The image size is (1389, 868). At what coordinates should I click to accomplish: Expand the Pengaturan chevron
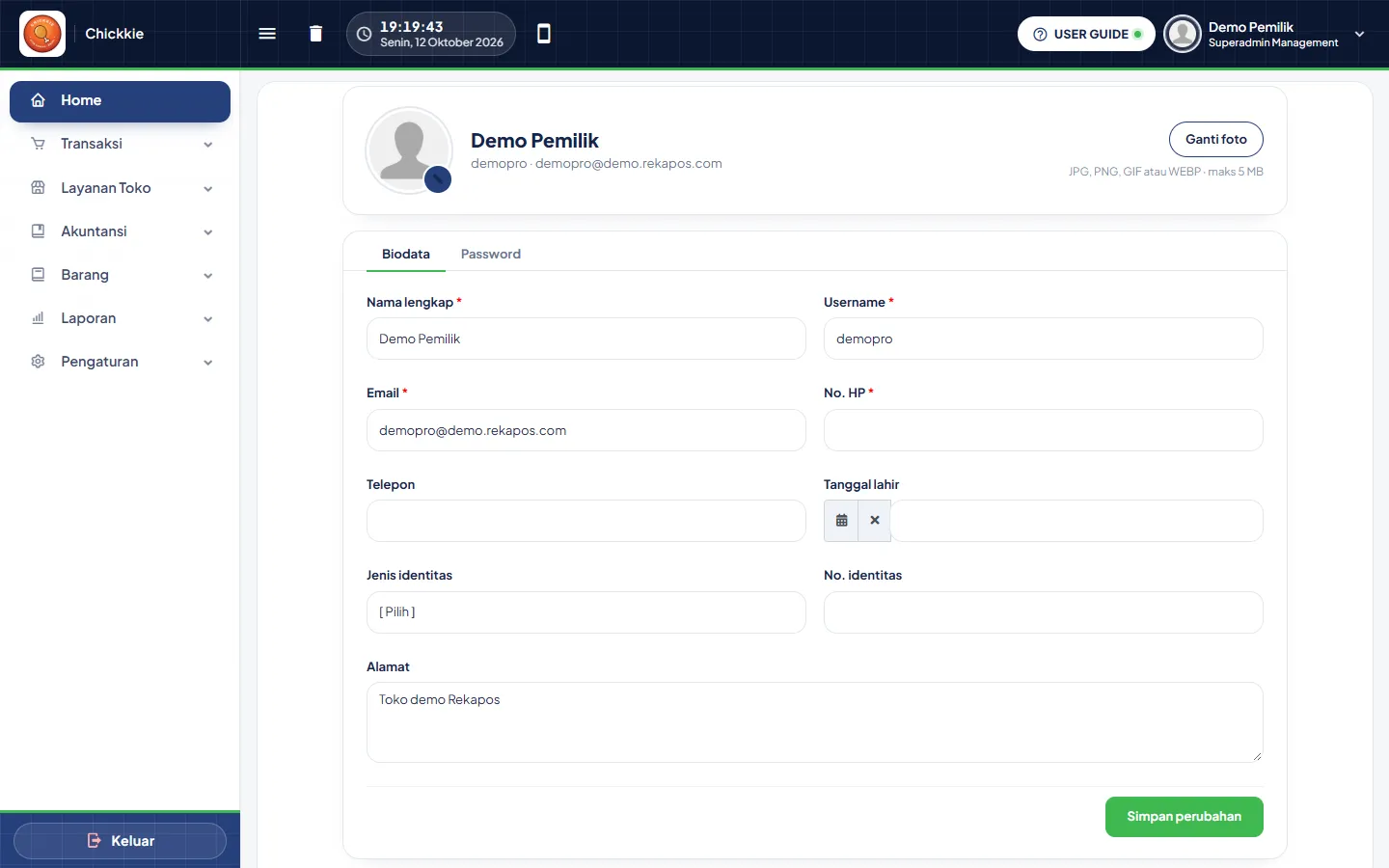click(208, 363)
